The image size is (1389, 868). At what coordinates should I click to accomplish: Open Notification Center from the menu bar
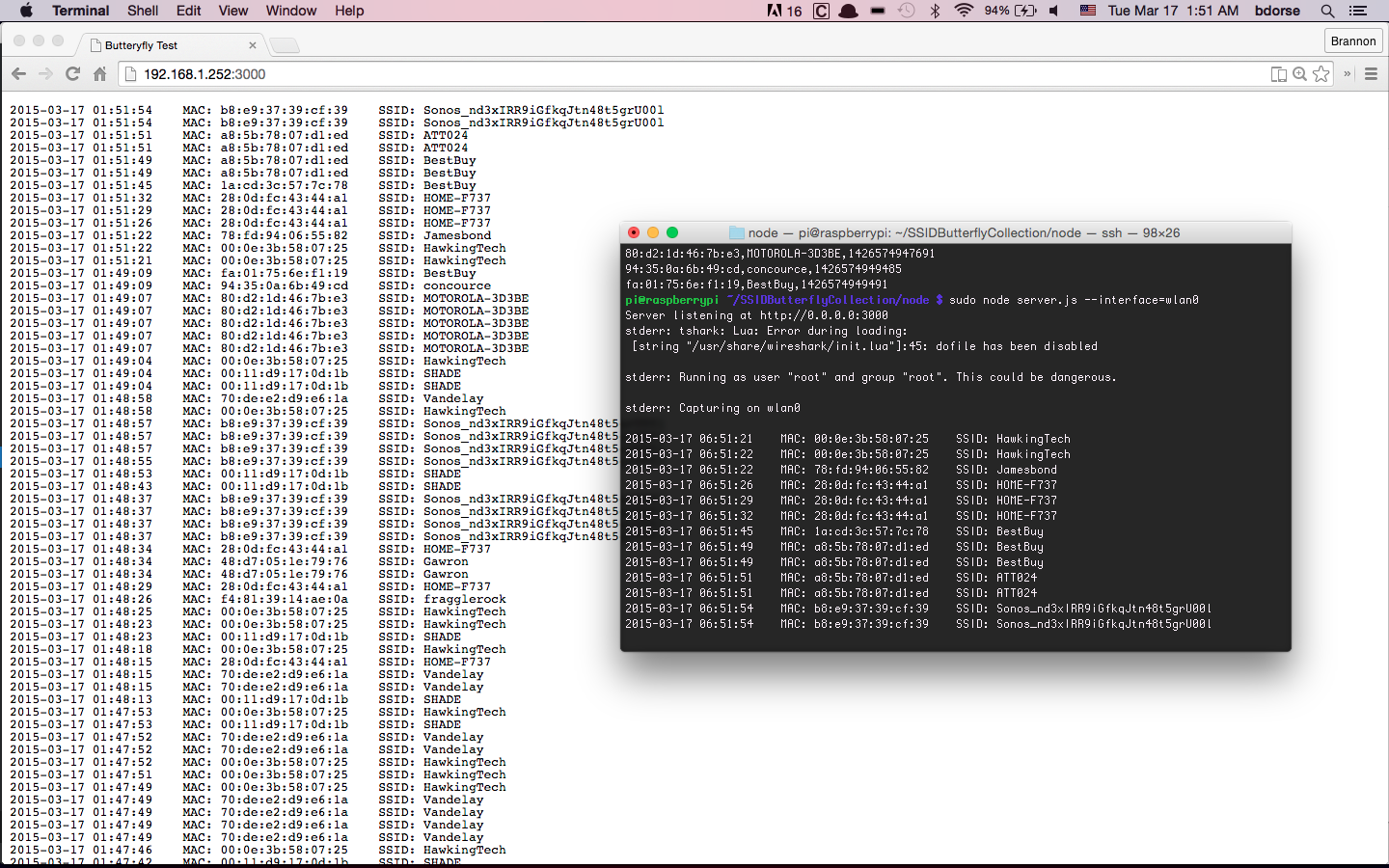pyautogui.click(x=1358, y=11)
